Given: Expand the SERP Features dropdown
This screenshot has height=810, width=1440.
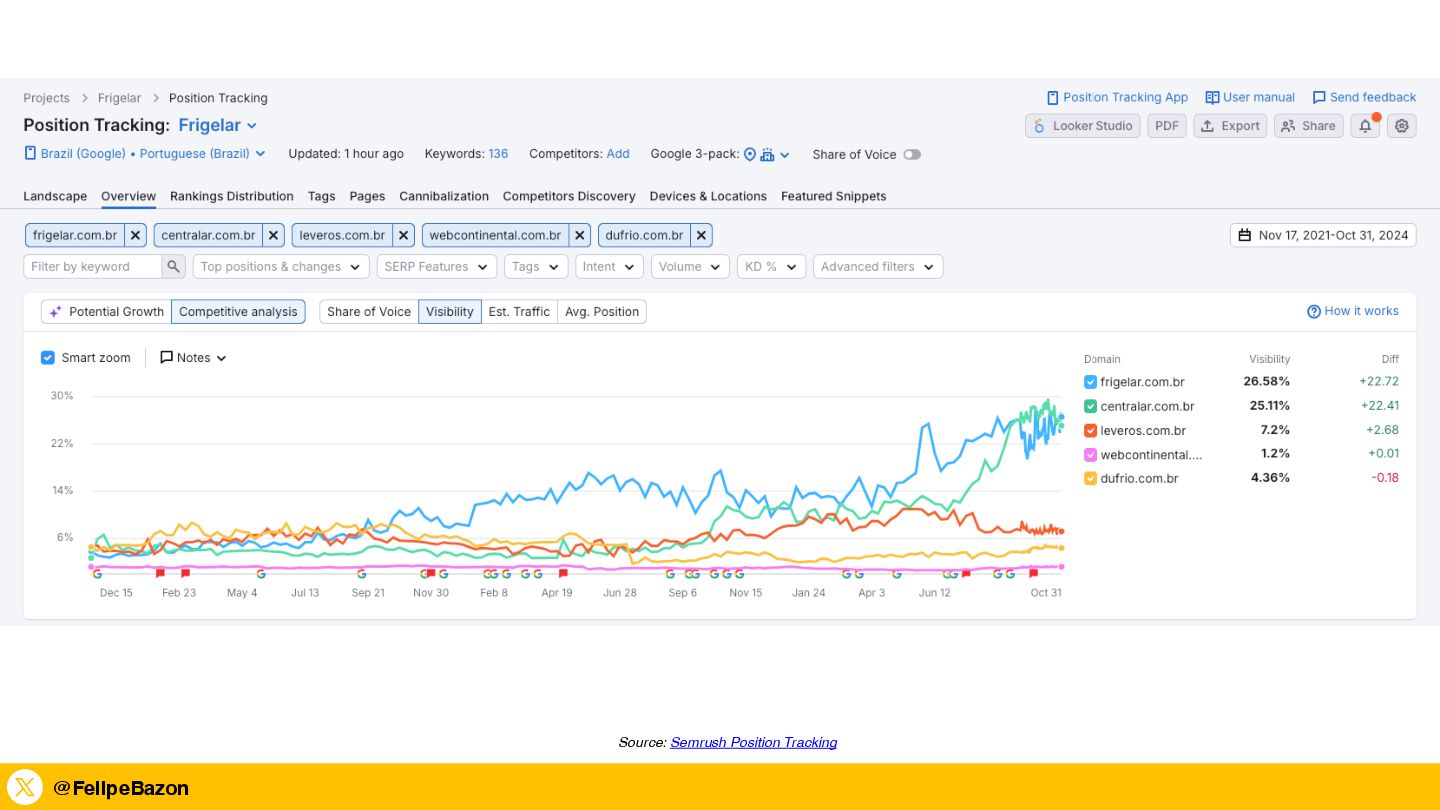Looking at the screenshot, I should coord(437,267).
